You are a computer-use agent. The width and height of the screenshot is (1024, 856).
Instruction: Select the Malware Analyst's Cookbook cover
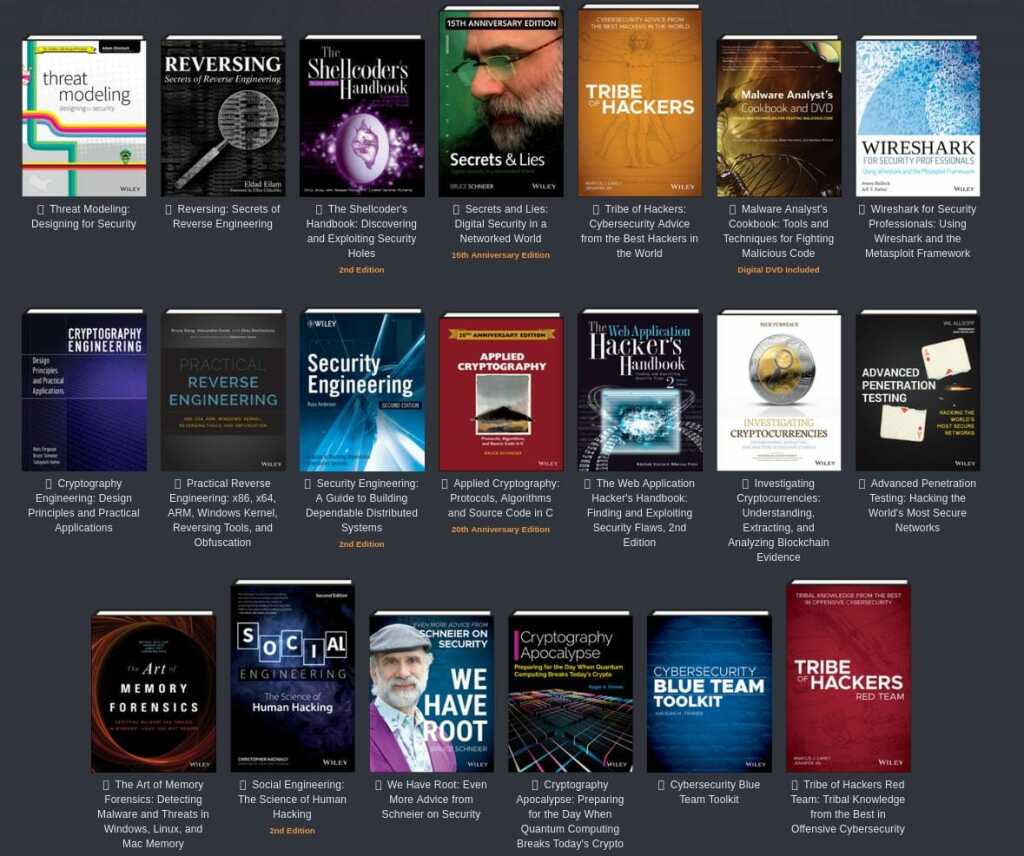[x=779, y=117]
